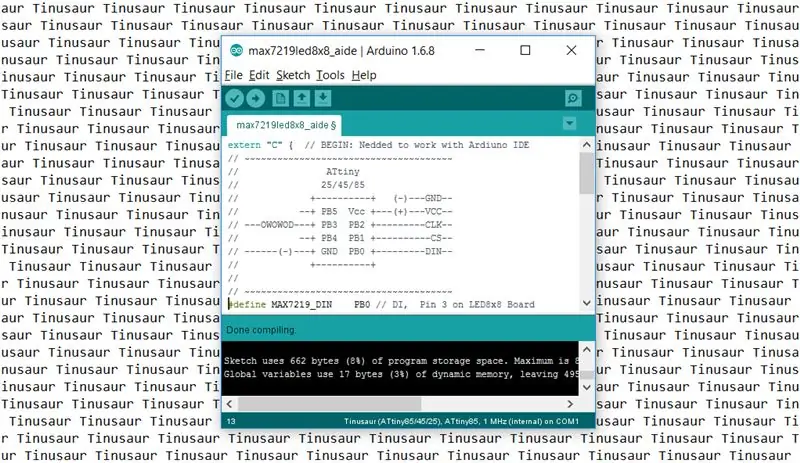
Task: Create a new sketch with the New icon
Action: [x=280, y=98]
